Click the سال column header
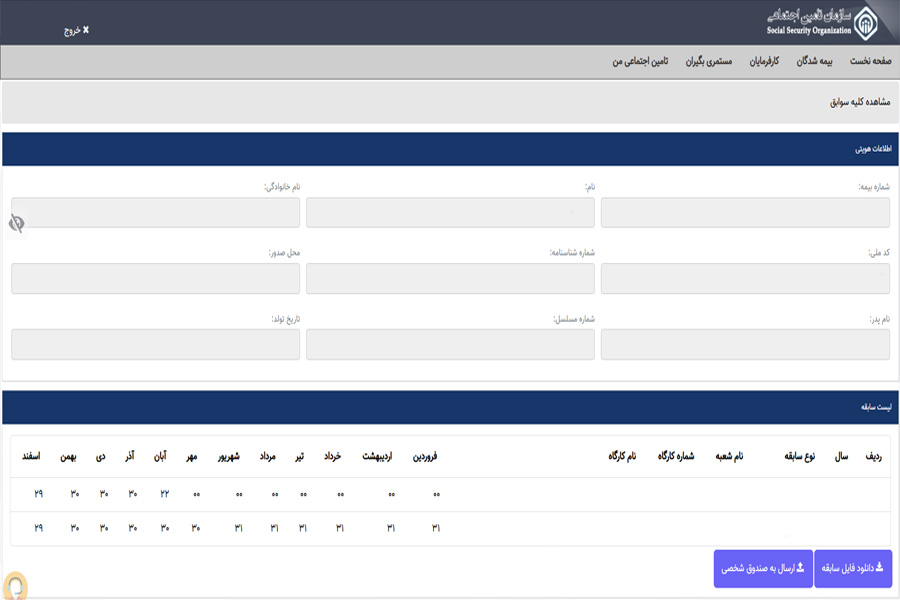 [x=841, y=456]
